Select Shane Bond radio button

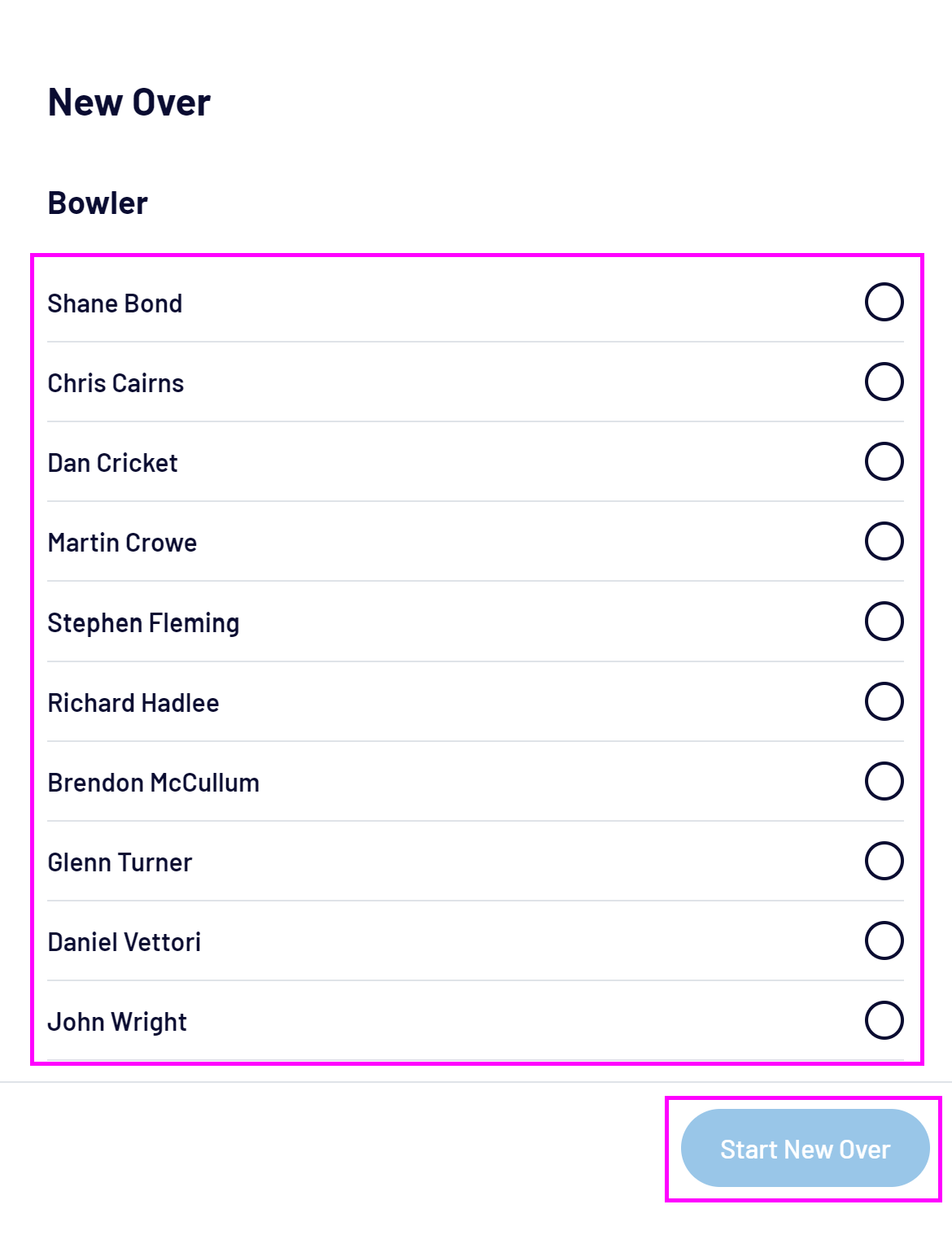(884, 302)
